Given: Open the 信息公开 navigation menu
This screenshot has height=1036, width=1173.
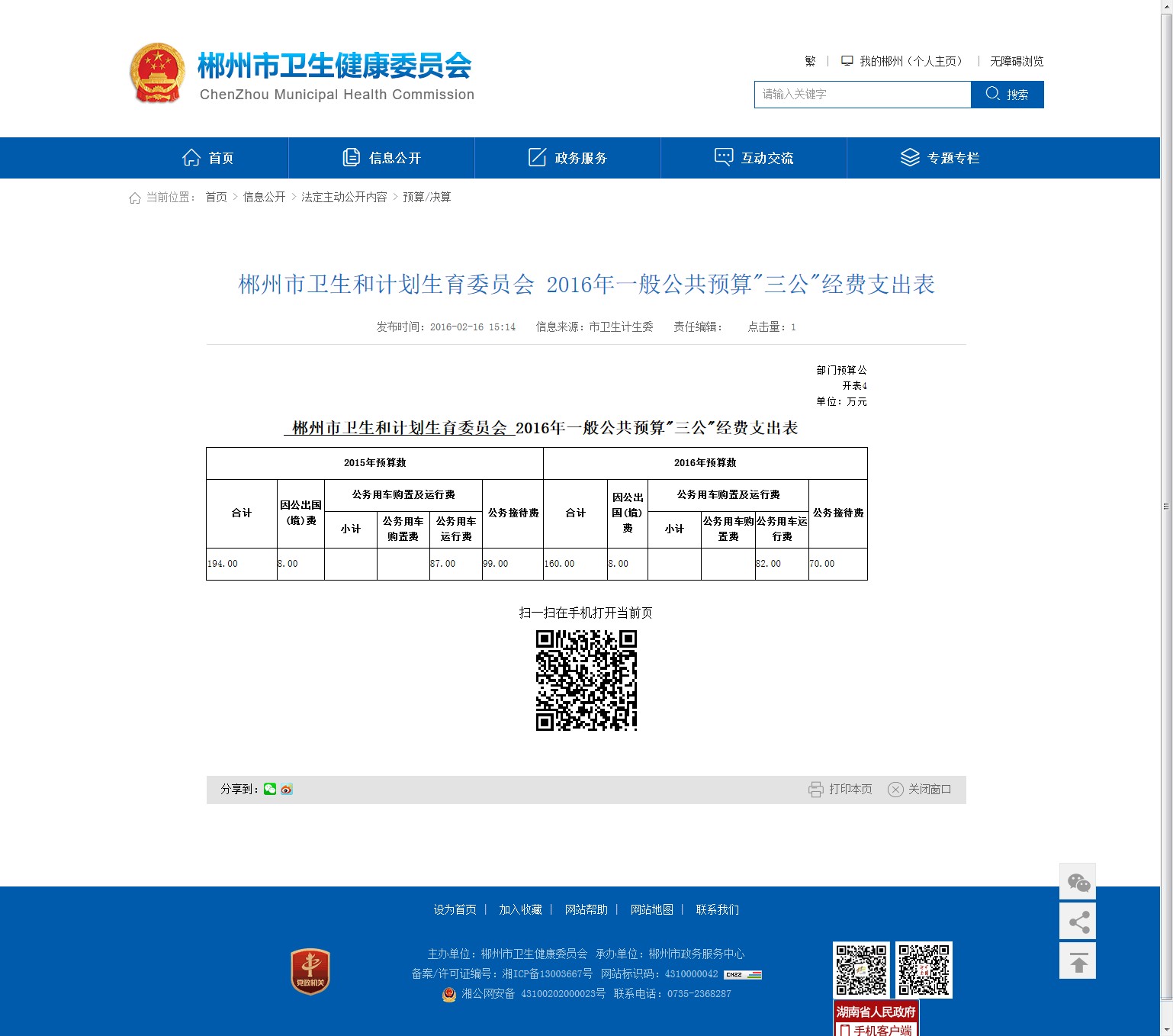Looking at the screenshot, I should click(x=382, y=158).
